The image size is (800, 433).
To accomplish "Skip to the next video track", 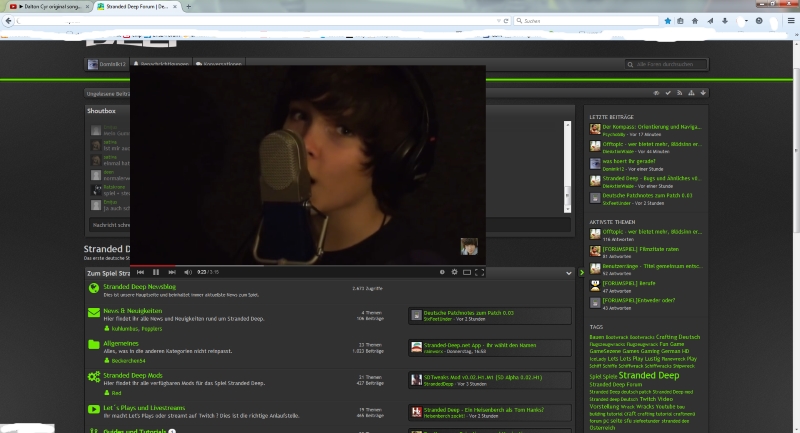I will [x=172, y=272].
